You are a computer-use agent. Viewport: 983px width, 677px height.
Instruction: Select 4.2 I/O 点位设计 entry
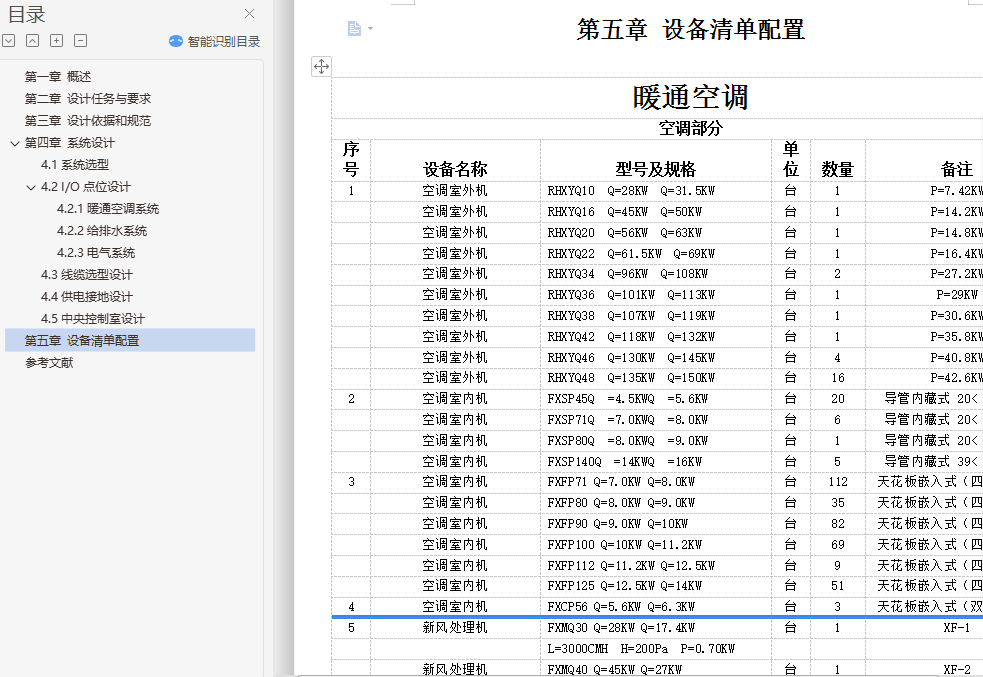[85, 187]
